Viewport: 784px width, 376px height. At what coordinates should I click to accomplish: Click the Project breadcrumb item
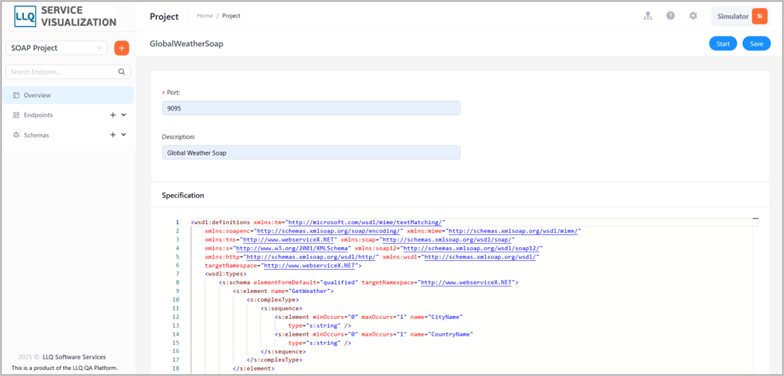click(x=231, y=16)
